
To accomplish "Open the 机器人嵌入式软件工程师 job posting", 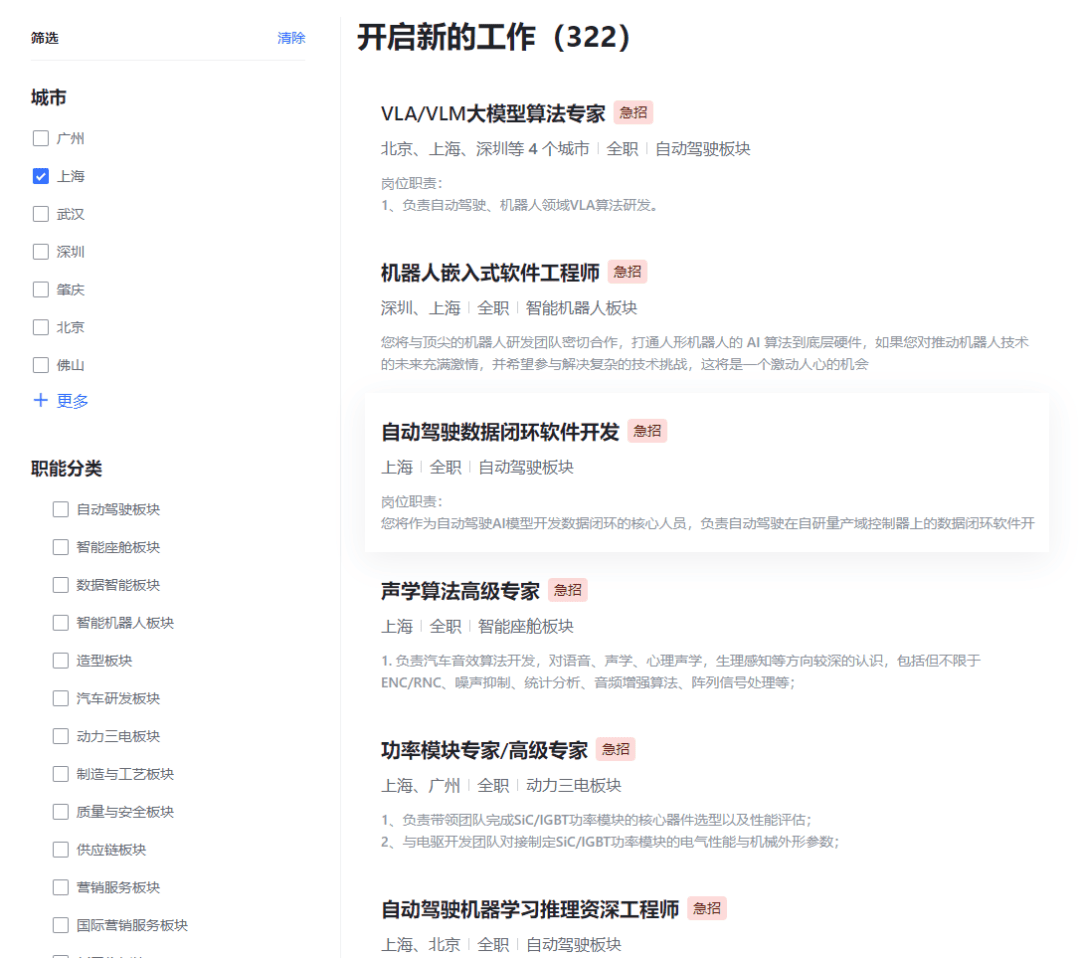I will 490,273.
